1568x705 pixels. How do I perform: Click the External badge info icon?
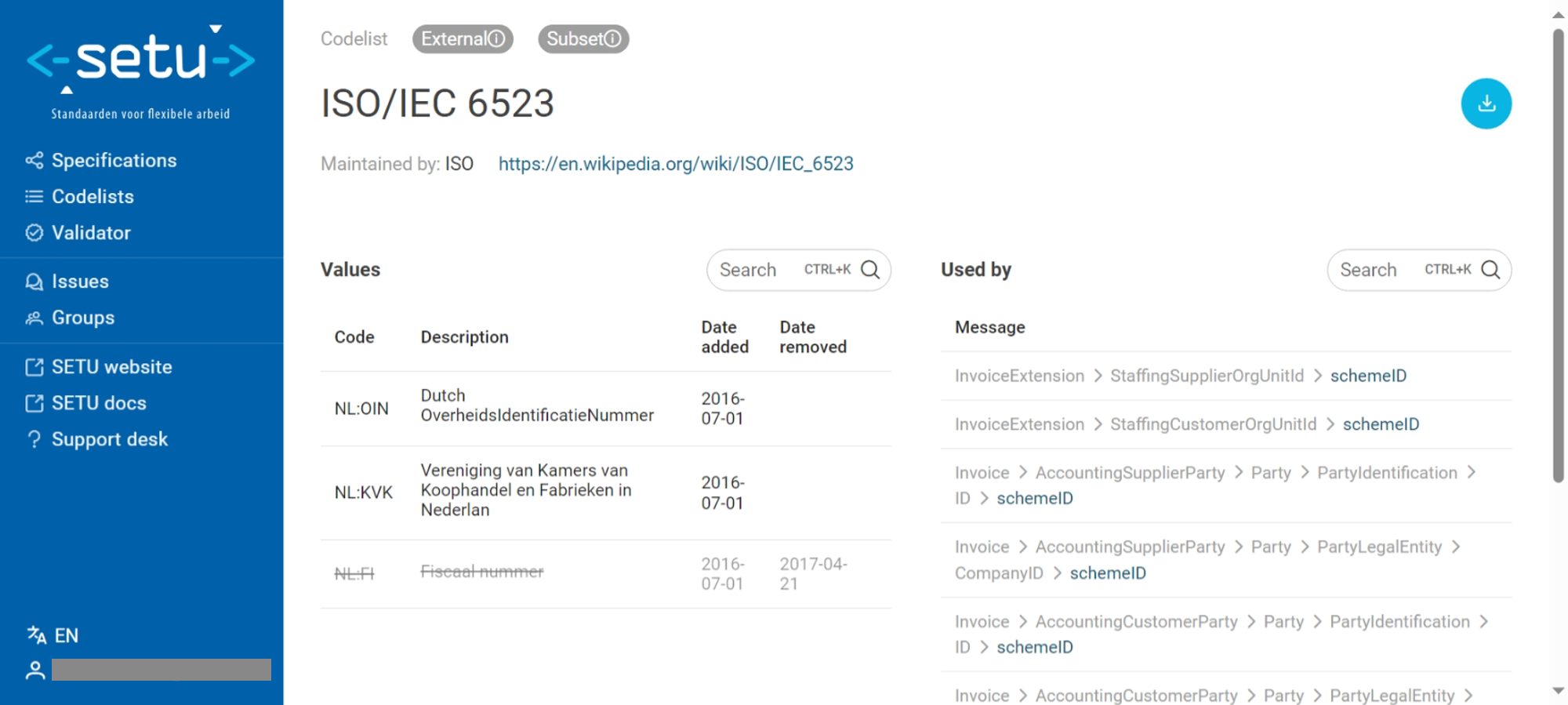496,38
